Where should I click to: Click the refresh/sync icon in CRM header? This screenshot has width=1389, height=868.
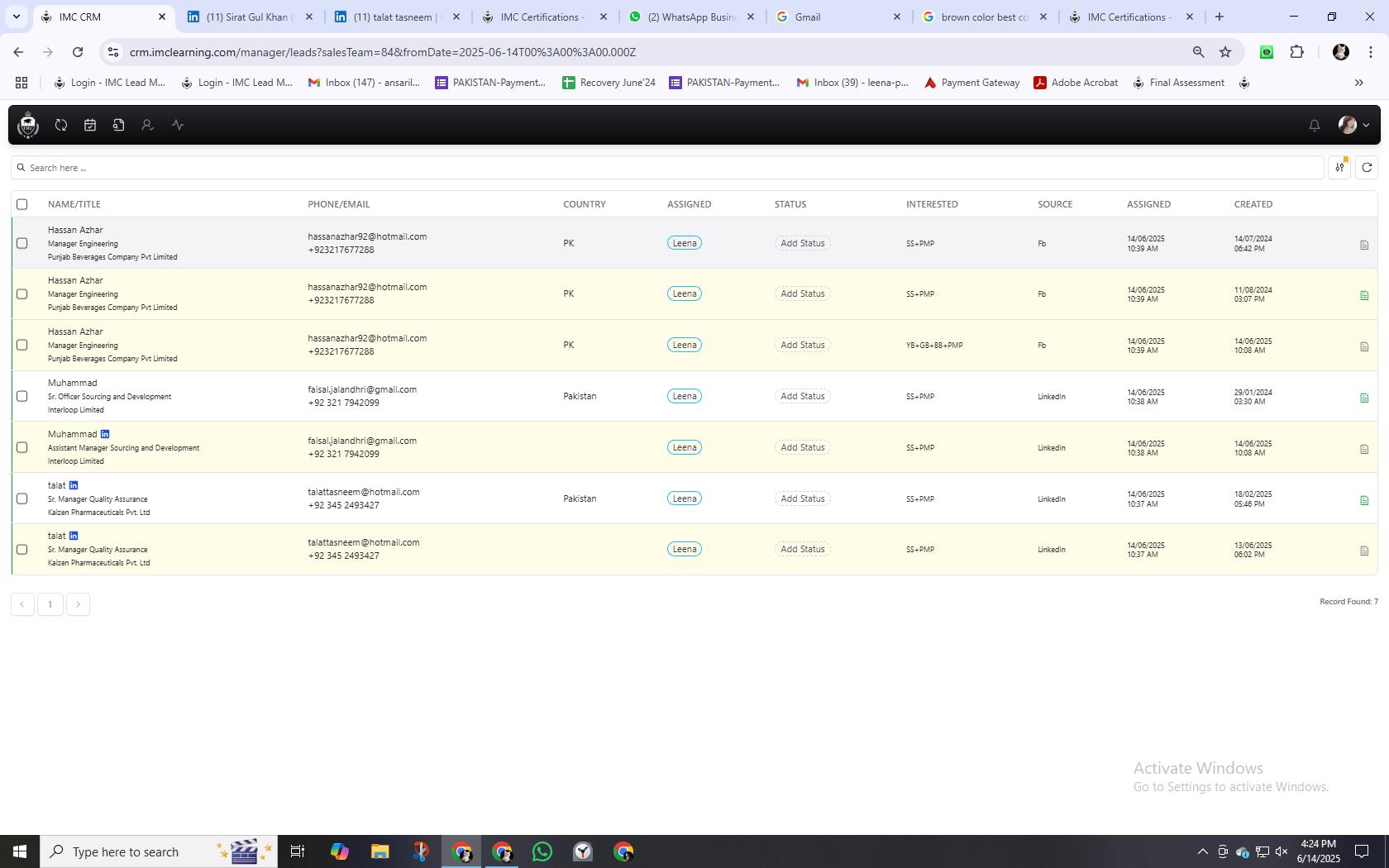[61, 125]
